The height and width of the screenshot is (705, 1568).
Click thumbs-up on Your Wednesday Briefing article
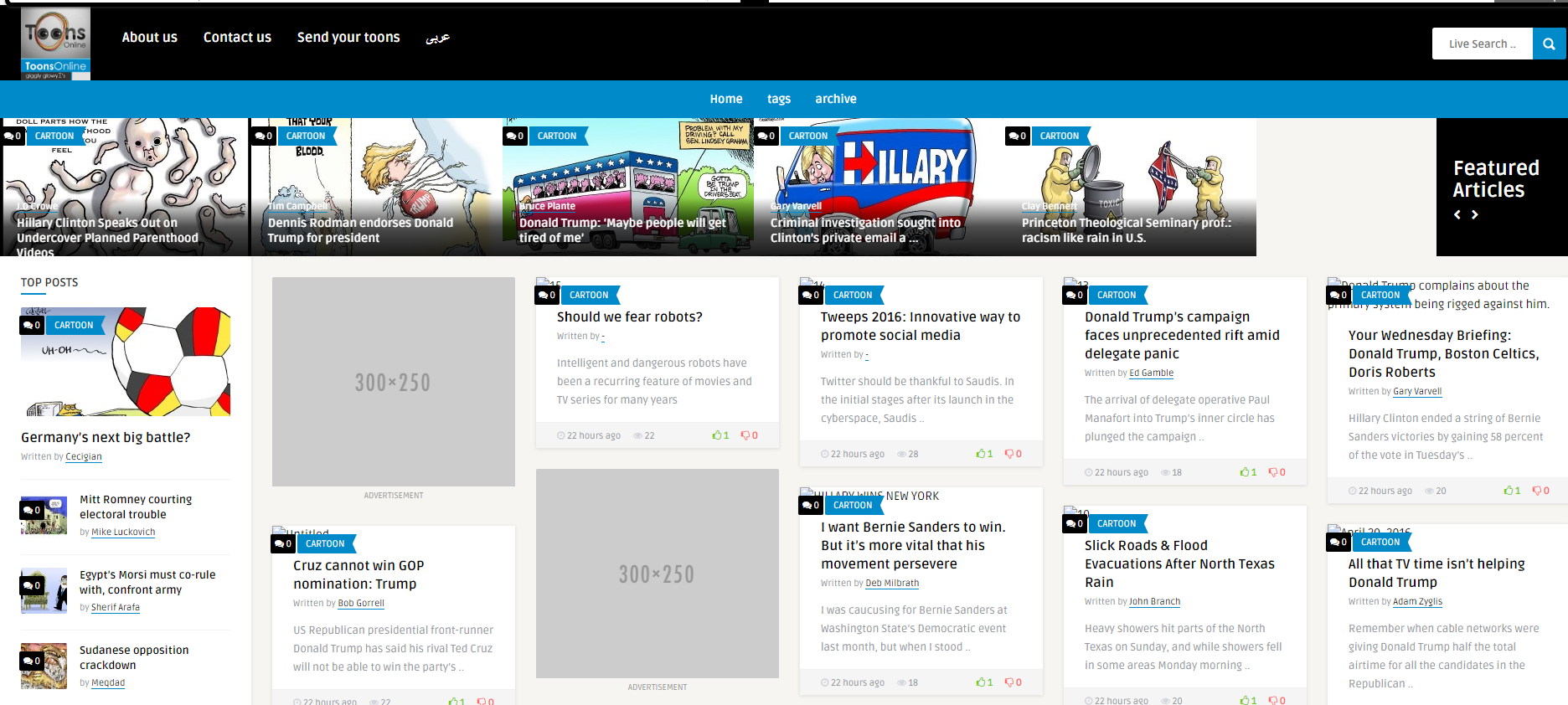[1509, 491]
